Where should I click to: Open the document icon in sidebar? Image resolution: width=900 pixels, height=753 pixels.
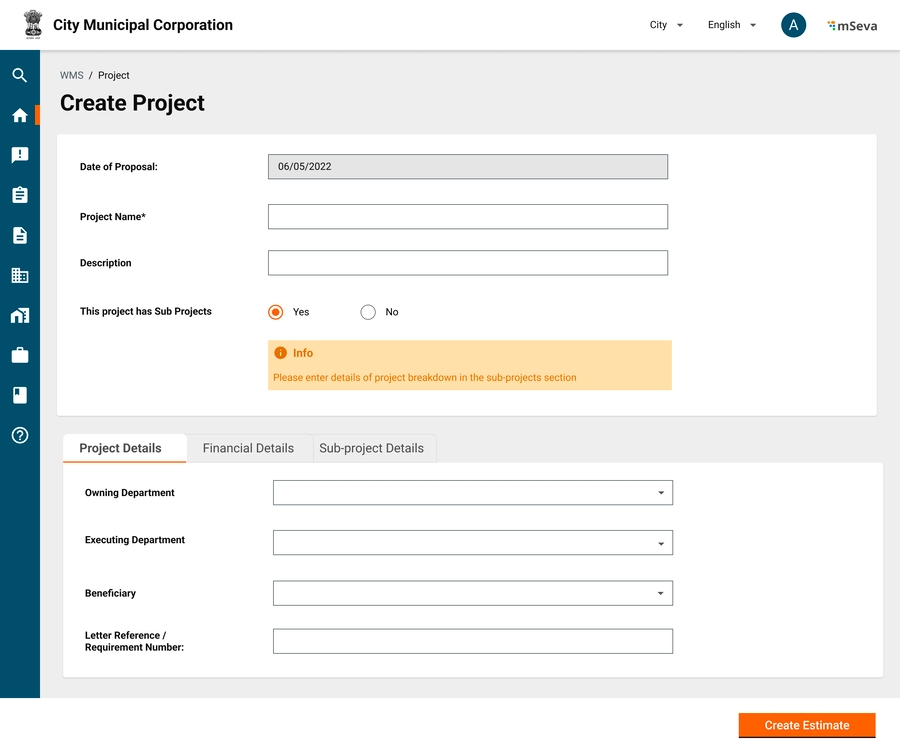click(19, 235)
